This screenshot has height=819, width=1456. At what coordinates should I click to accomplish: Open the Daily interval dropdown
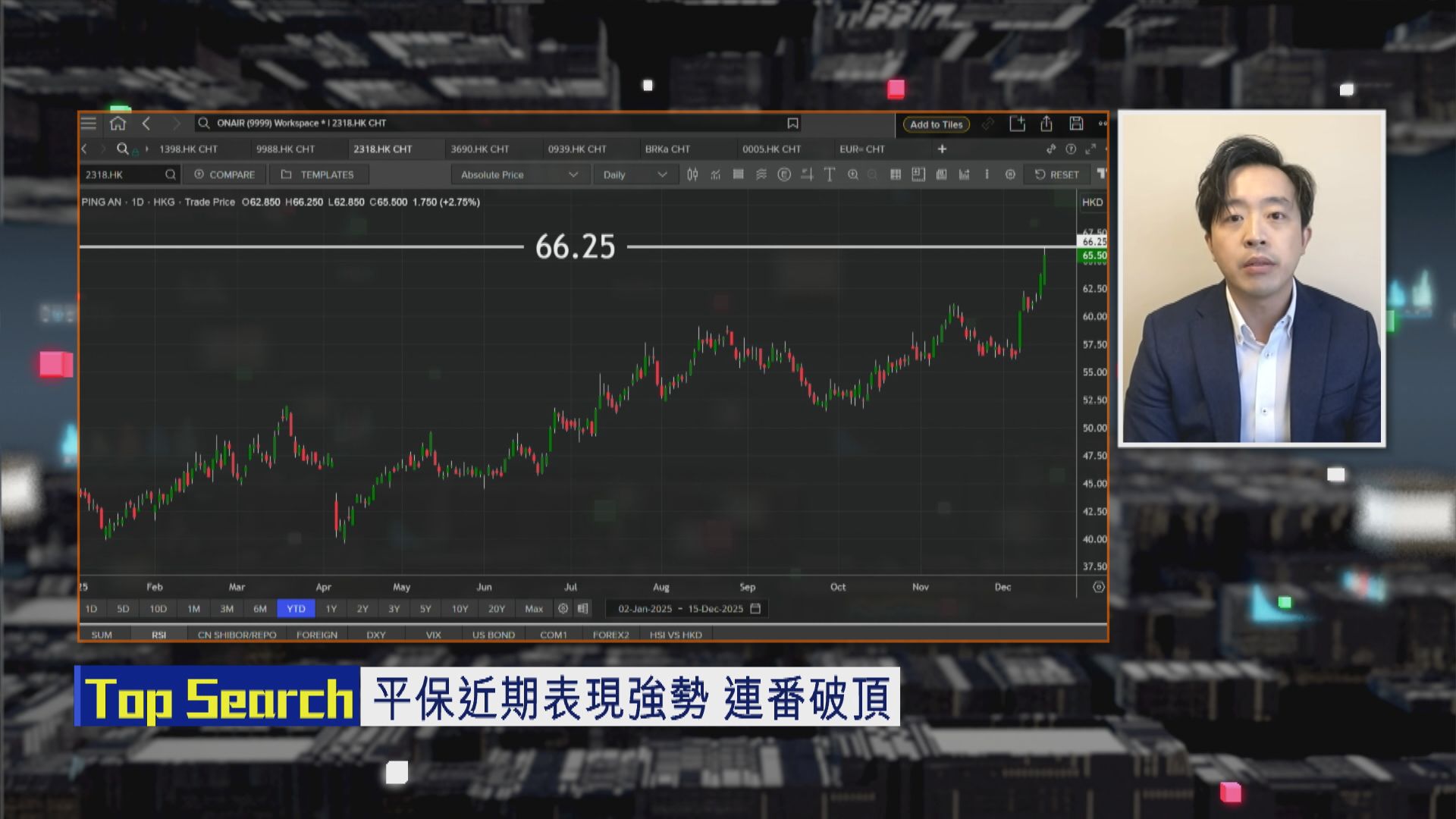(x=635, y=174)
